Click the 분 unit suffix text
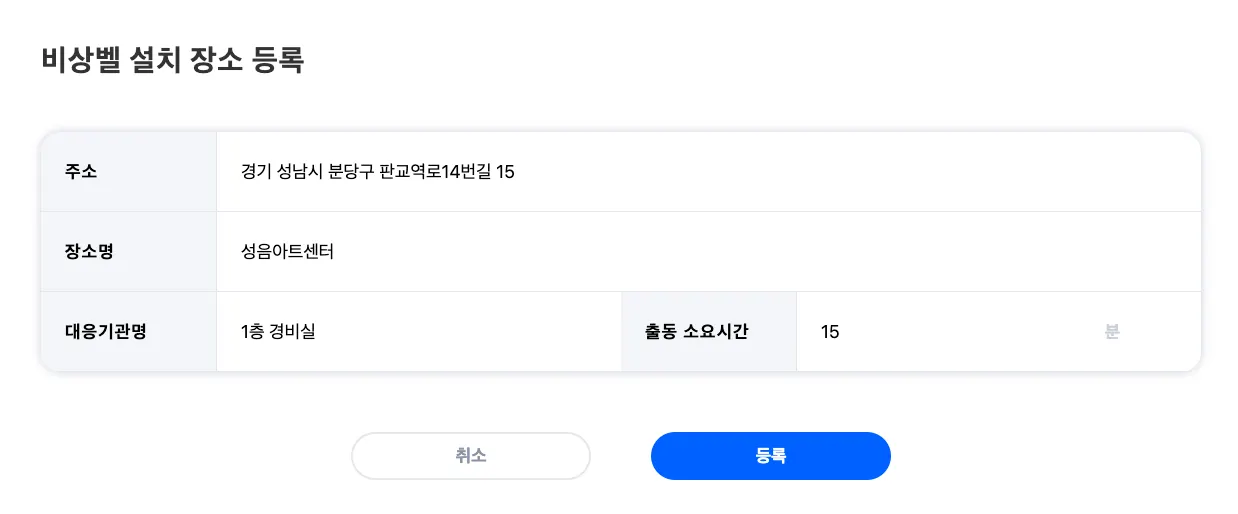 [x=1112, y=332]
